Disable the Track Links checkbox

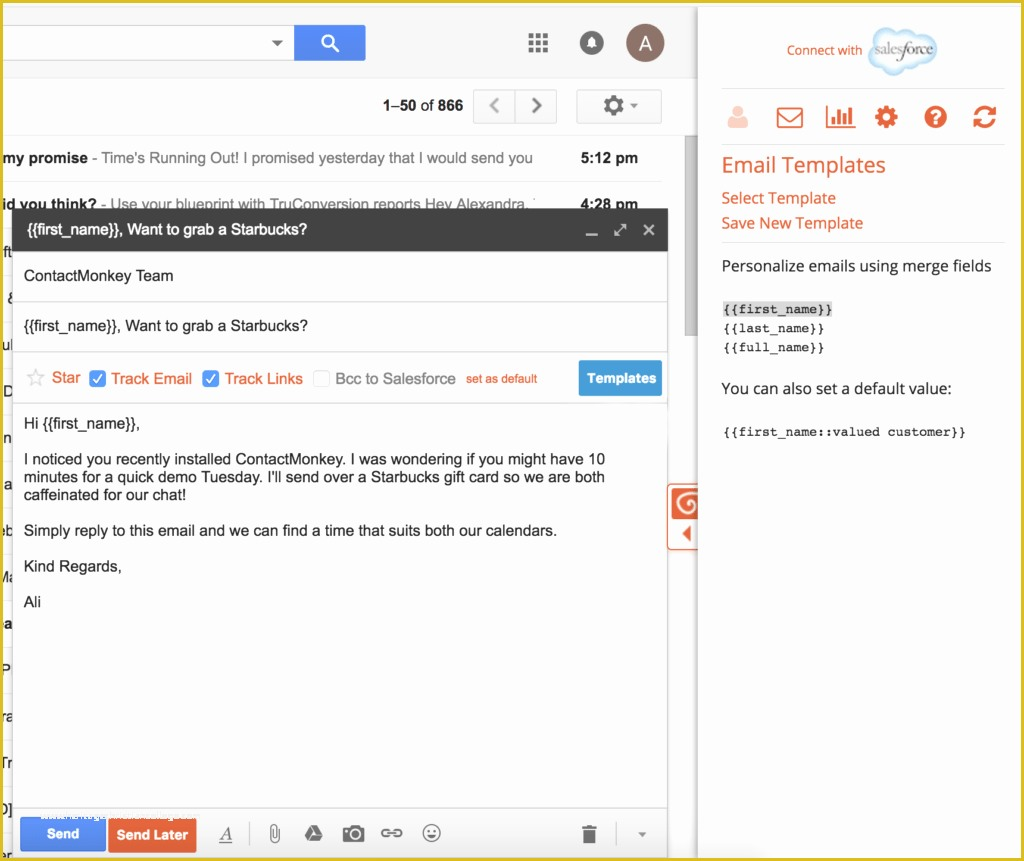click(211, 379)
